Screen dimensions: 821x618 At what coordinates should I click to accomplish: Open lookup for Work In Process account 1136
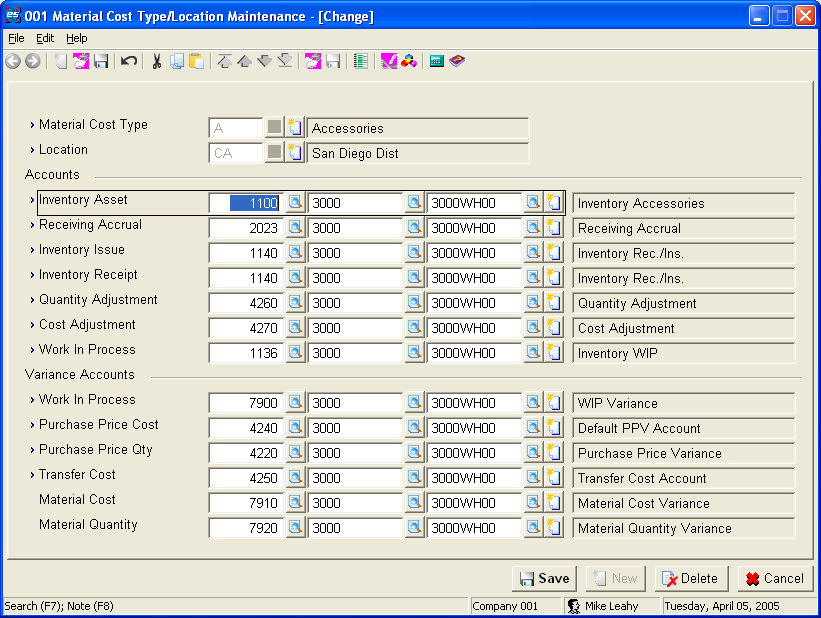(295, 352)
